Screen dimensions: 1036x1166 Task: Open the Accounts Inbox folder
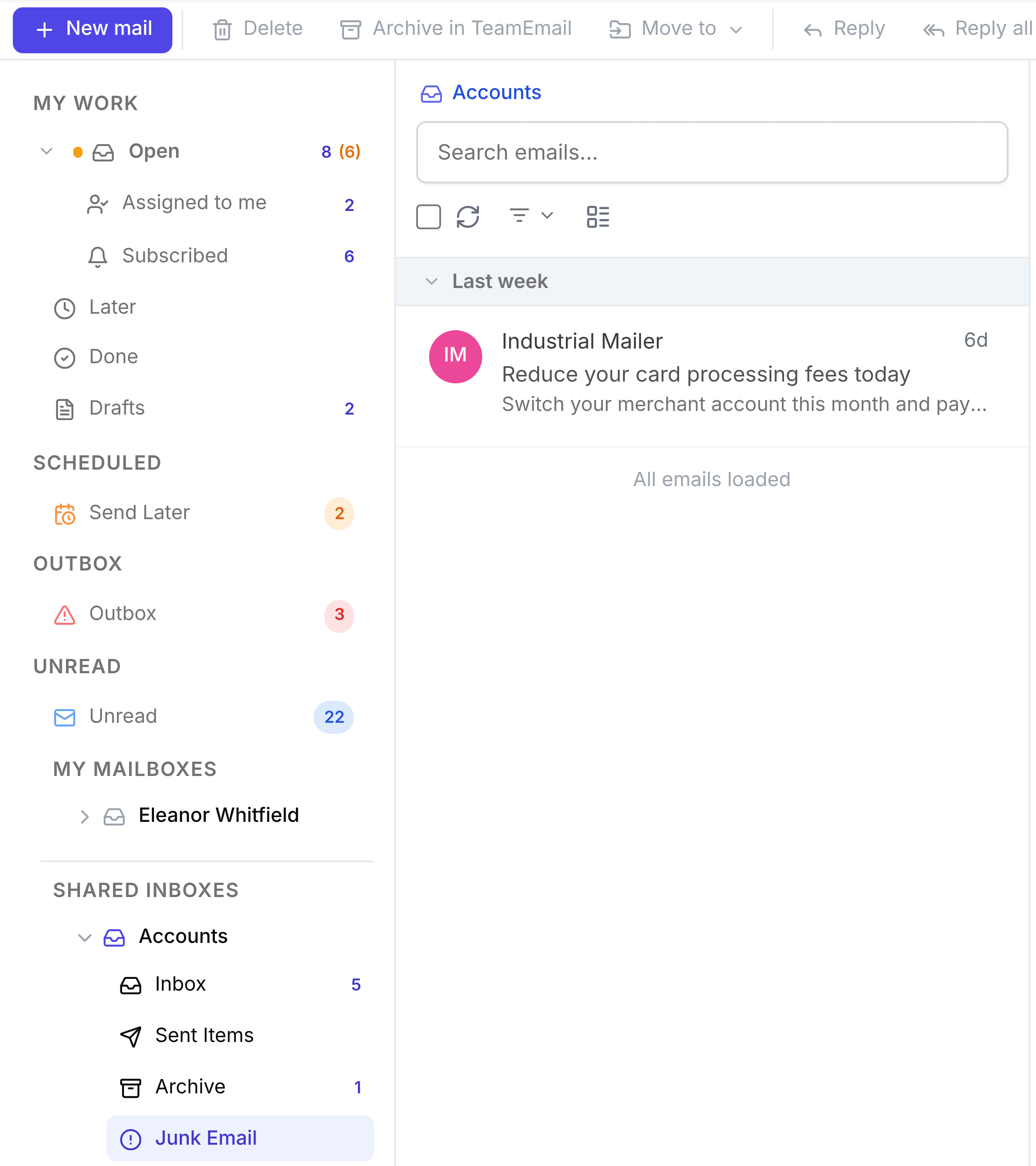(240, 985)
